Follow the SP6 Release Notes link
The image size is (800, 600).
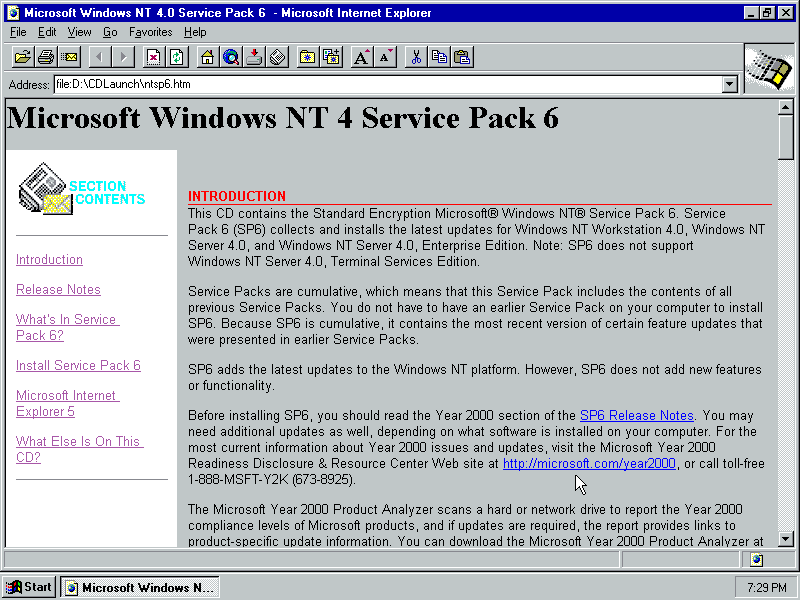pos(636,415)
